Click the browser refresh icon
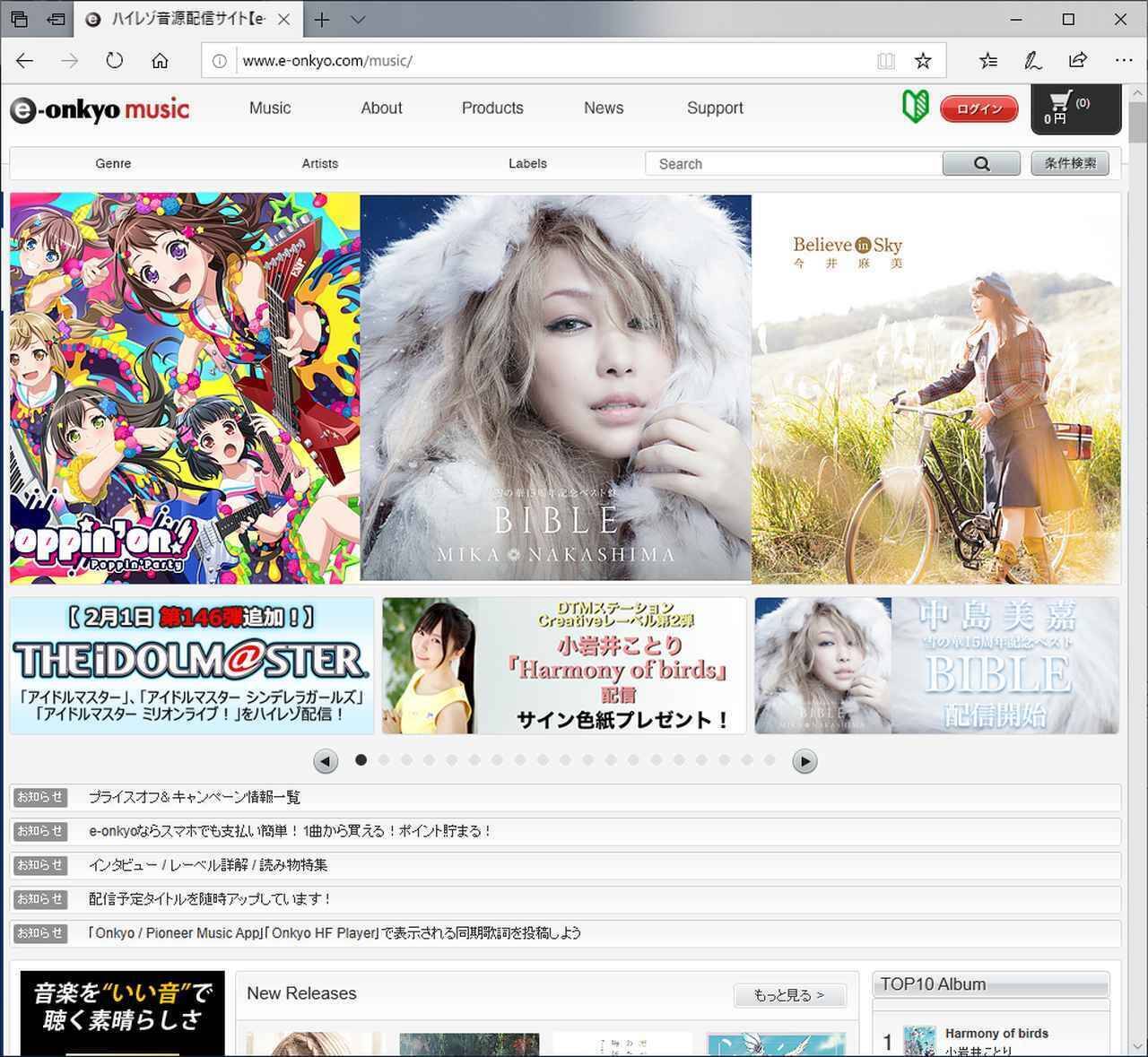The height and width of the screenshot is (1057, 1148). [114, 61]
